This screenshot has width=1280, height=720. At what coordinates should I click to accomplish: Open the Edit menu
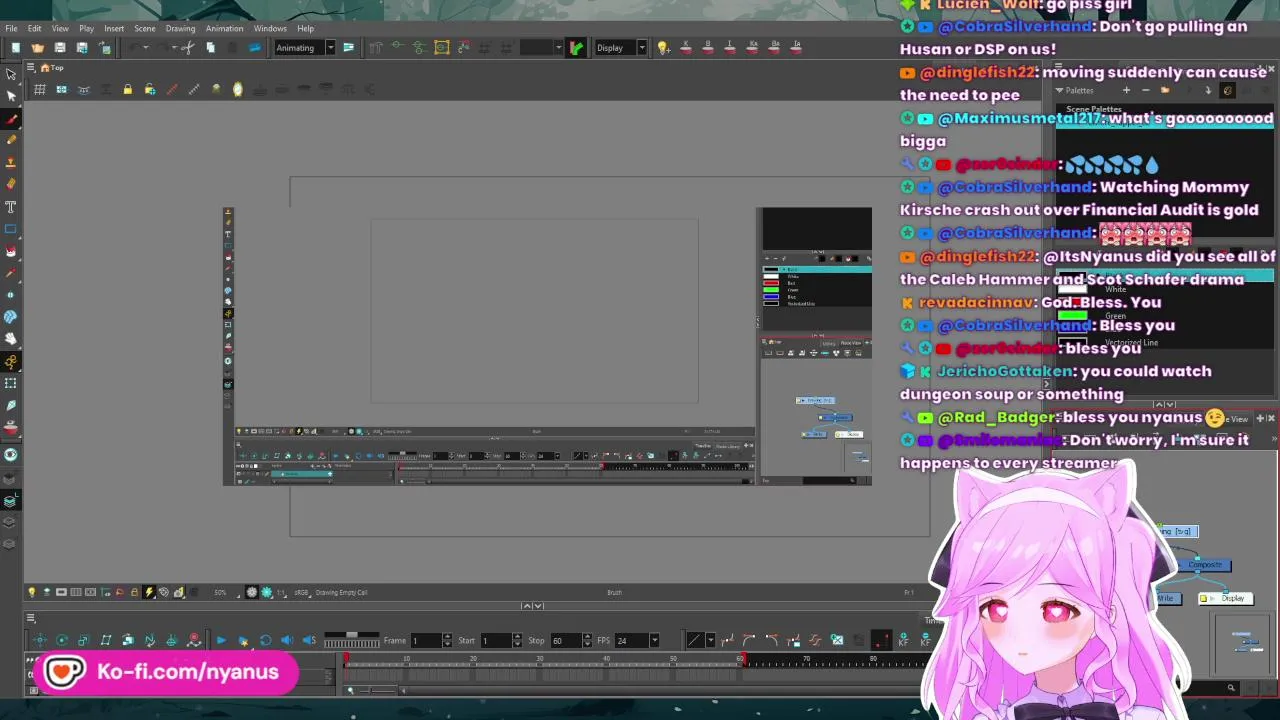(x=34, y=28)
